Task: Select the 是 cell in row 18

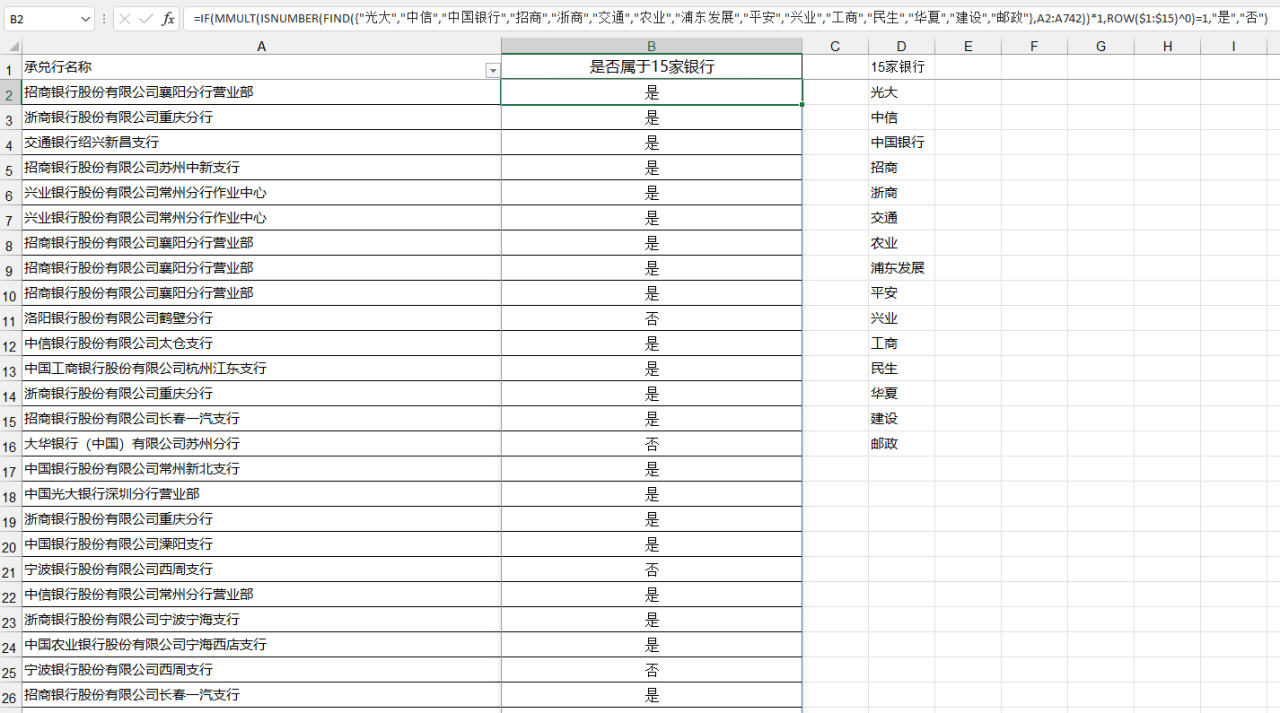Action: pos(651,494)
